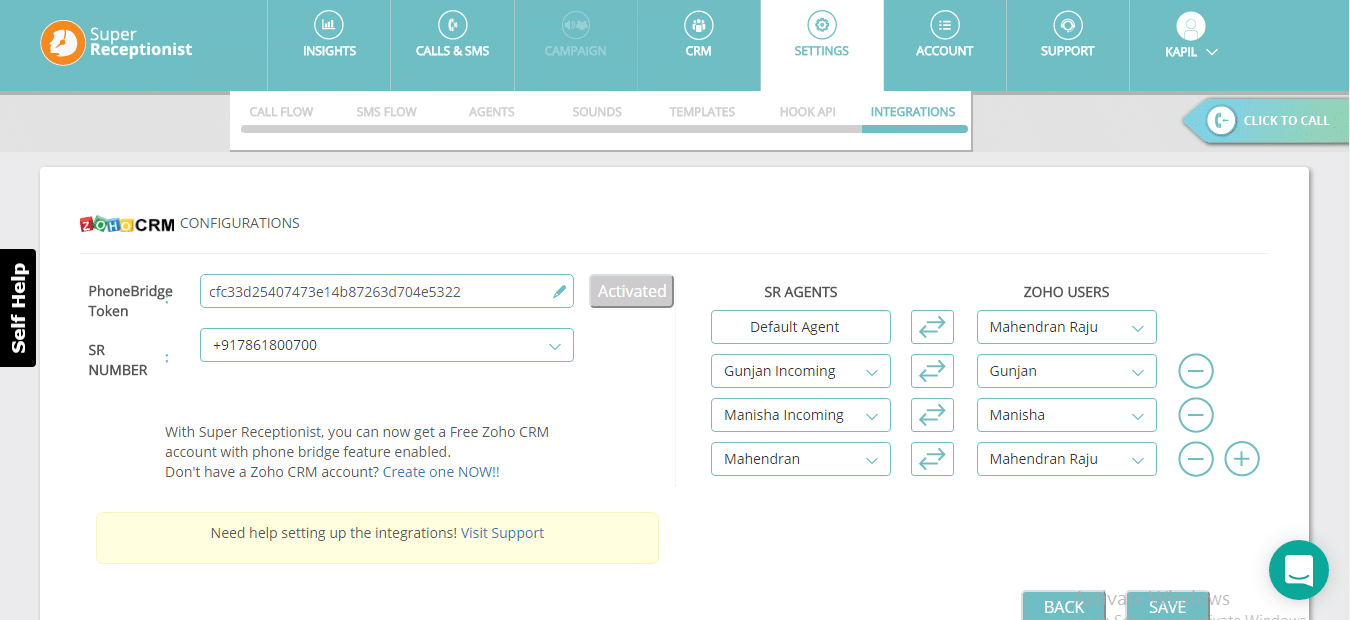Click swap arrows for Mahendran row
The height and width of the screenshot is (620, 1350).
click(932, 459)
